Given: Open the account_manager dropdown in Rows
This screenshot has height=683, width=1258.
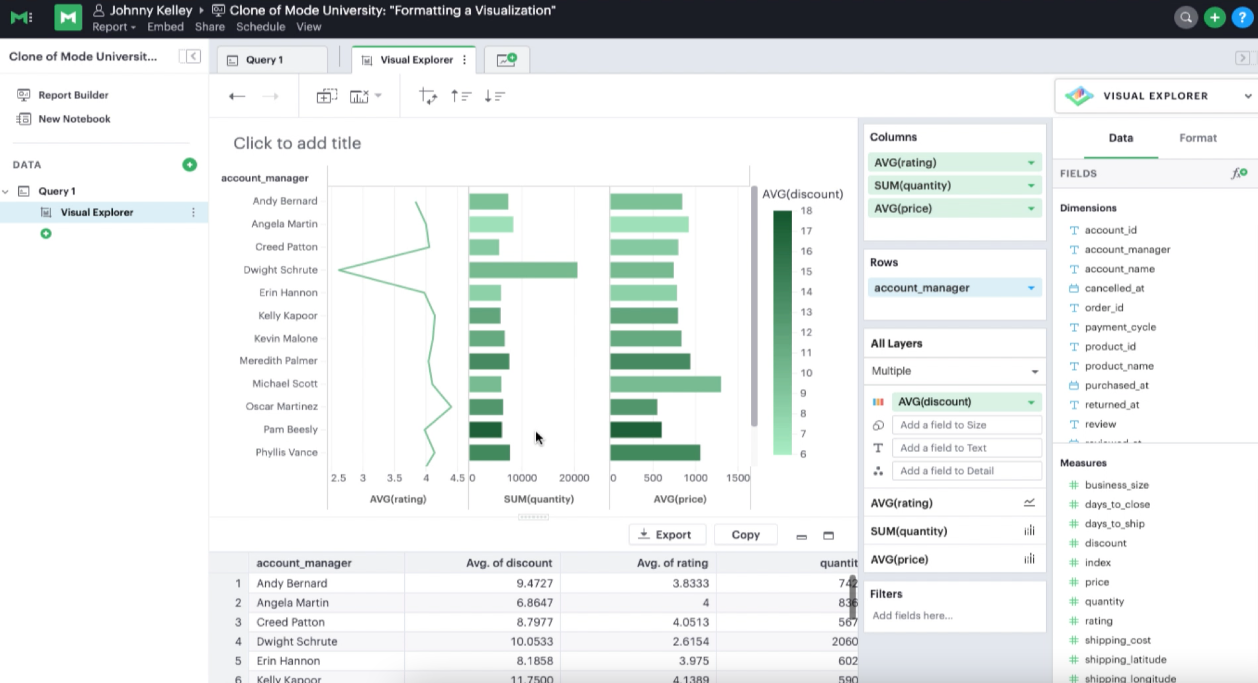Looking at the screenshot, I should (1030, 287).
